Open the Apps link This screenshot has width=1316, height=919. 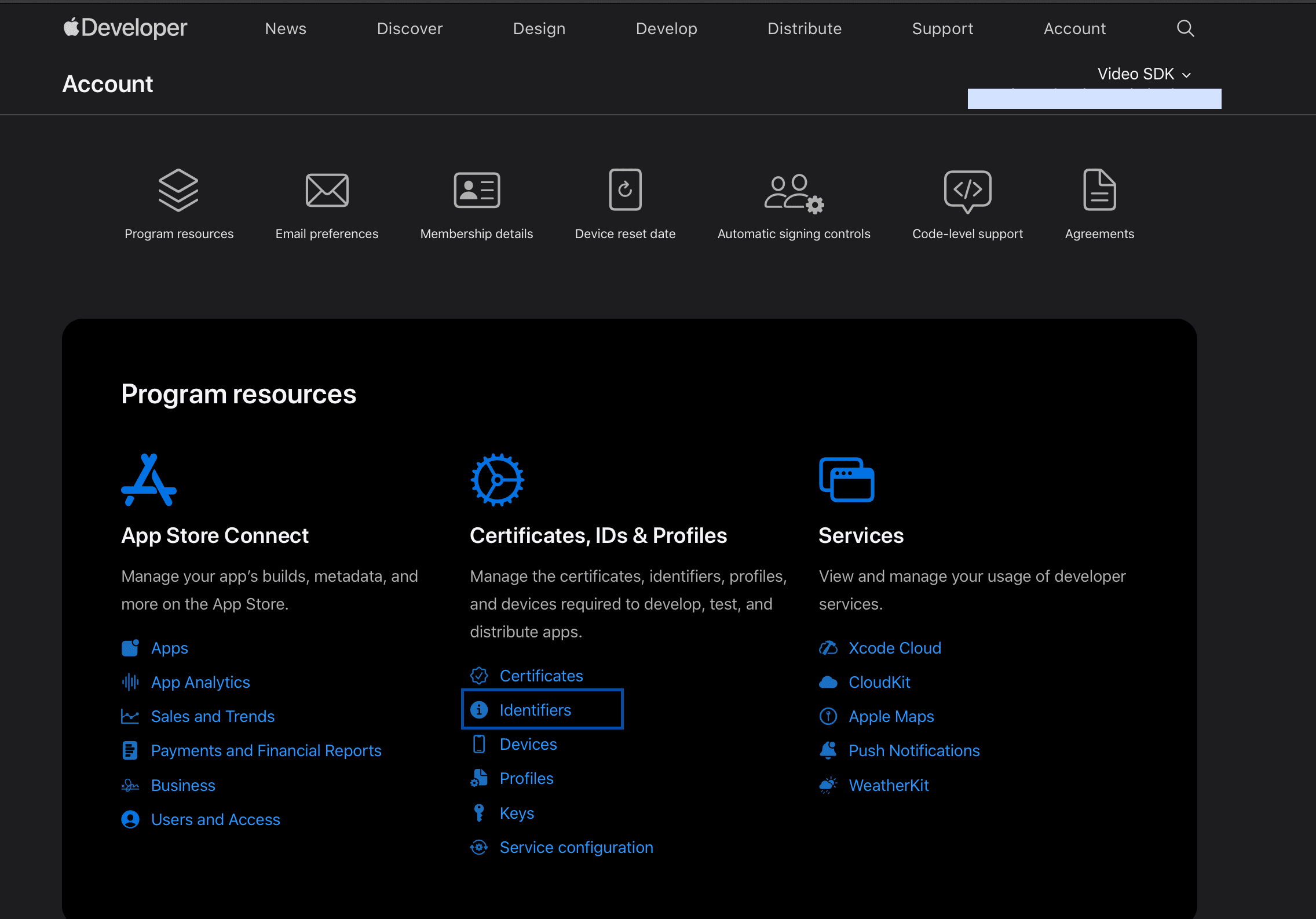[170, 648]
